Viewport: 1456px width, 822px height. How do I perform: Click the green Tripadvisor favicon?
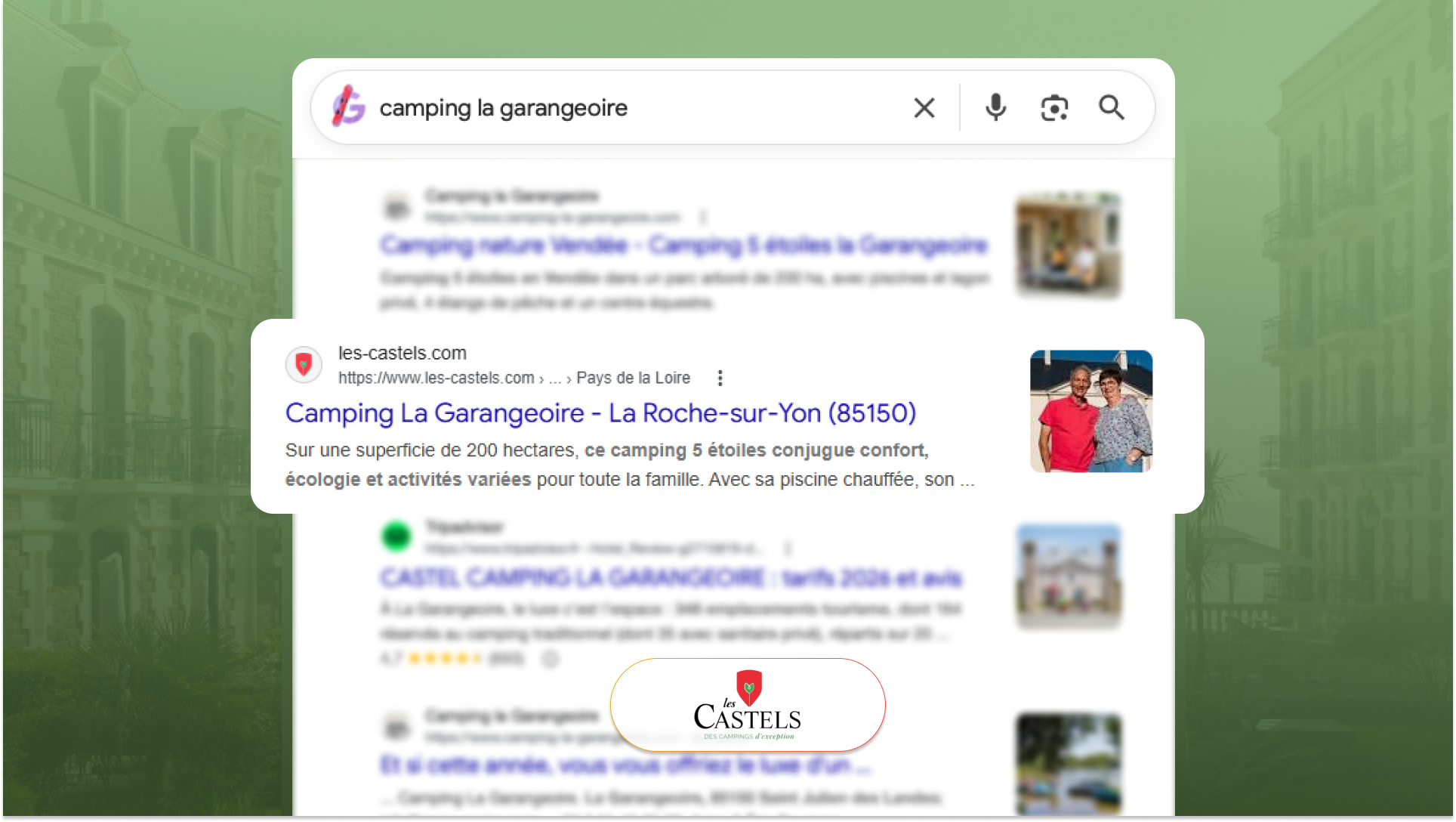click(x=396, y=536)
